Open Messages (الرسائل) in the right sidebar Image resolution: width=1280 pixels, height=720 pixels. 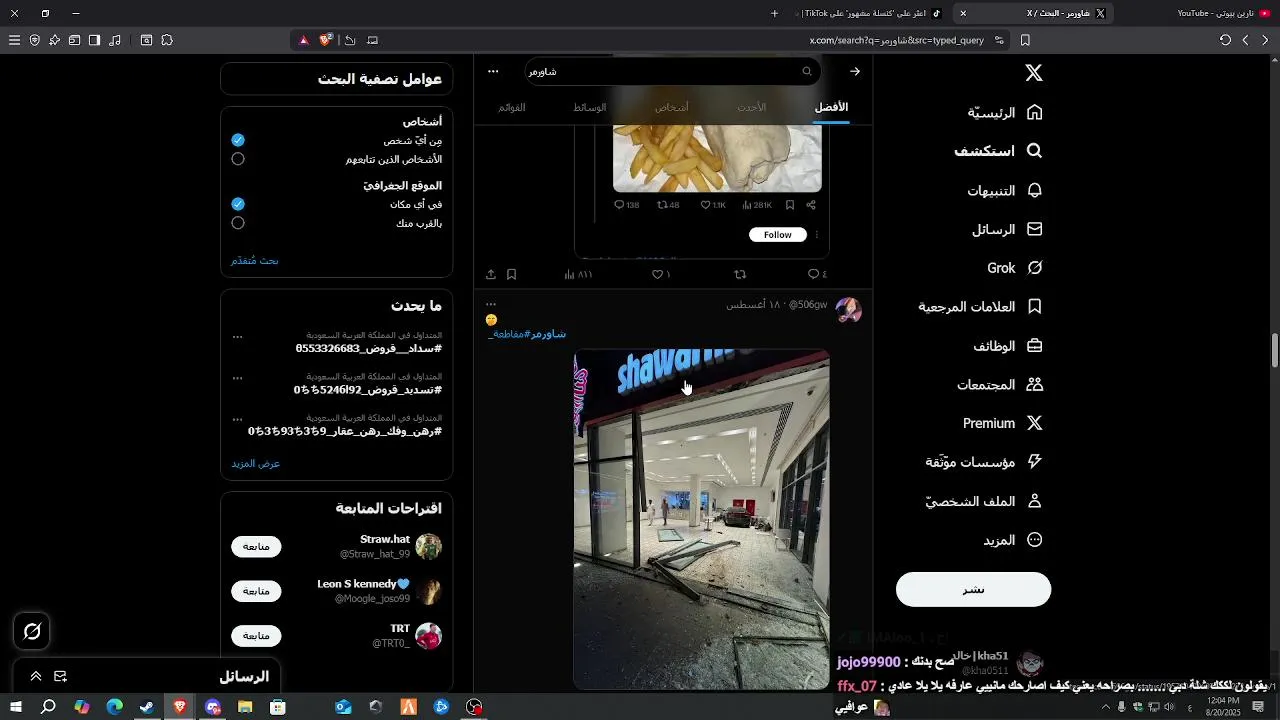point(1007,229)
